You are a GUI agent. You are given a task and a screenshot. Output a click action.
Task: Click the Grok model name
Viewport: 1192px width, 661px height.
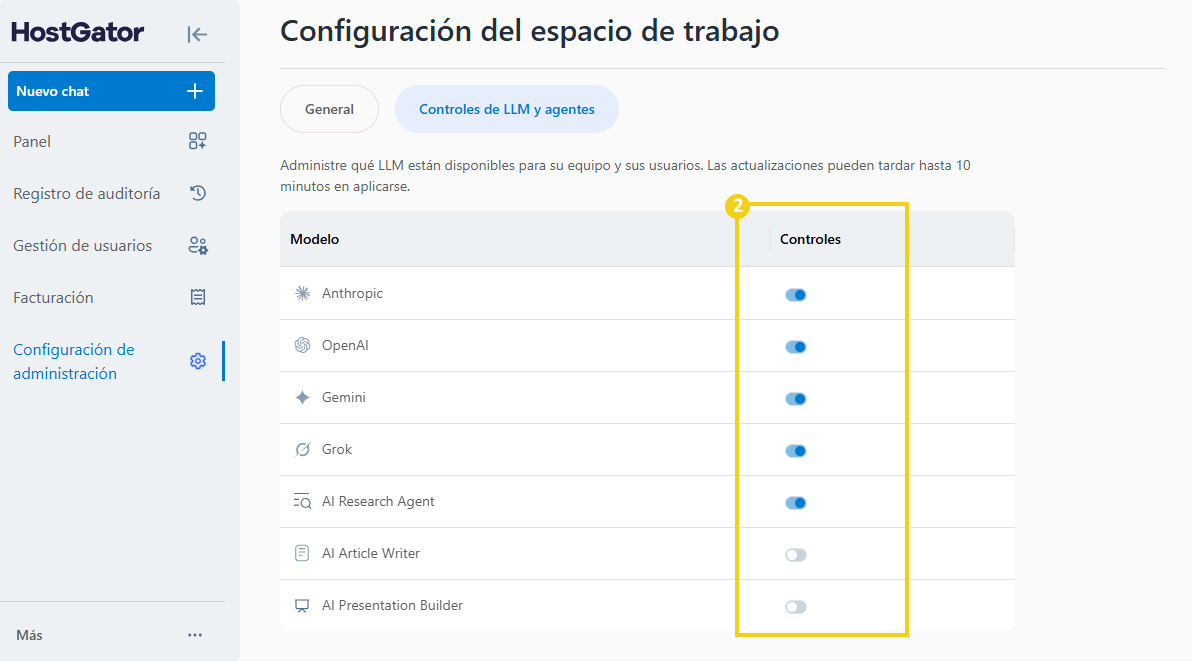(337, 449)
